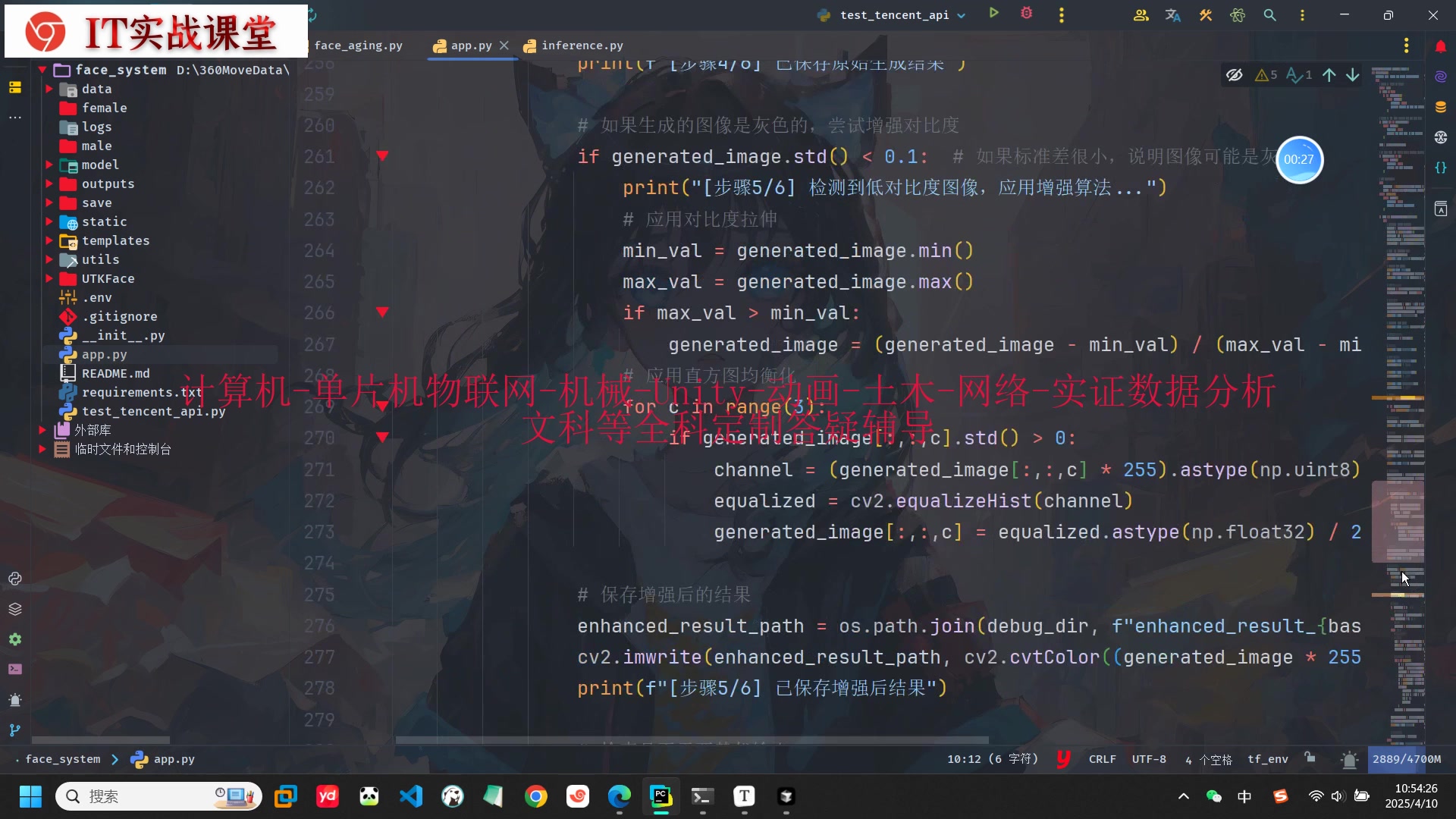This screenshot has height=819, width=1456.
Task: Open the Search Everywhere magnifier
Action: tap(1269, 15)
